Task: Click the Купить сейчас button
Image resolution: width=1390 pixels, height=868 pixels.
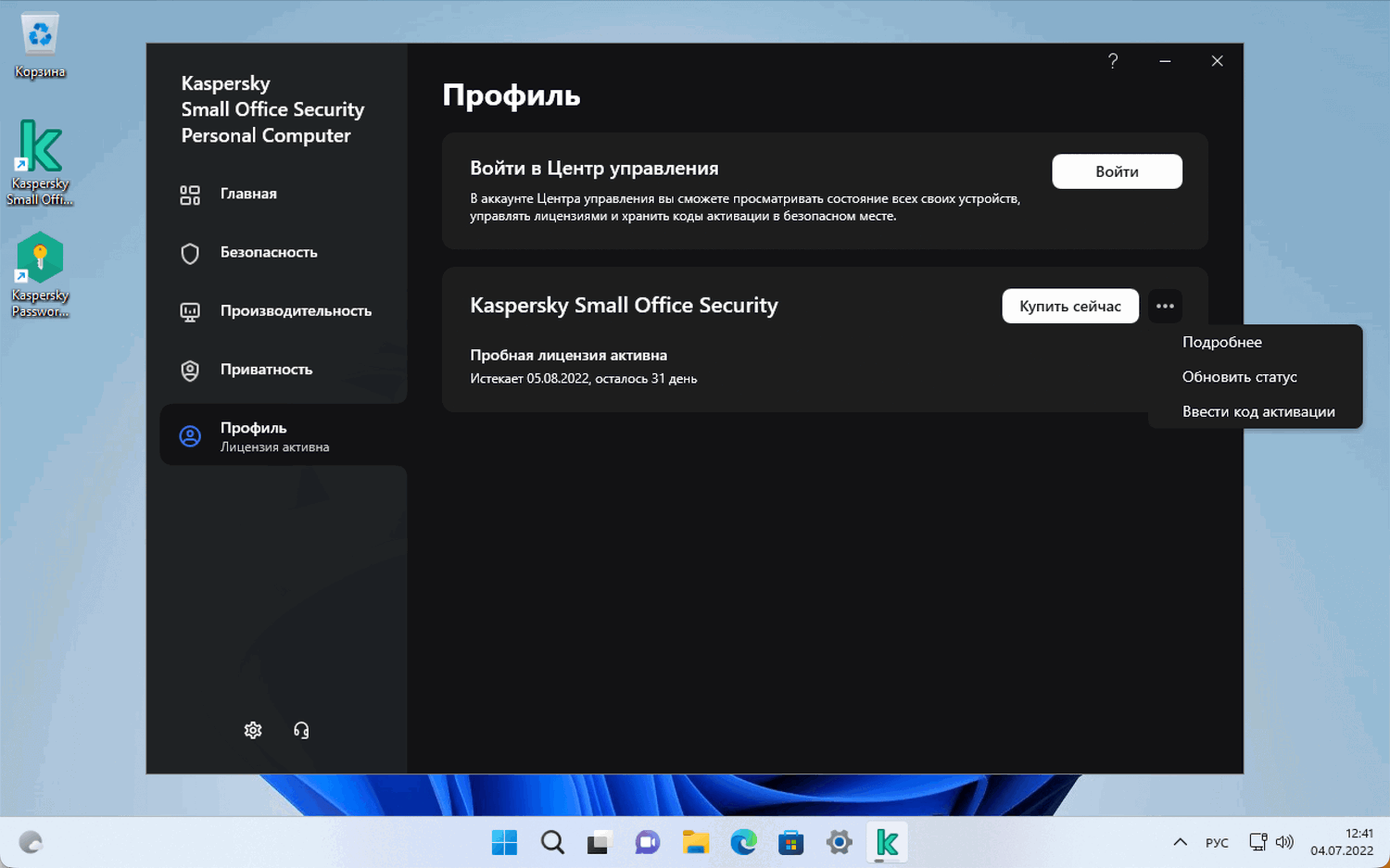Action: coord(1070,306)
